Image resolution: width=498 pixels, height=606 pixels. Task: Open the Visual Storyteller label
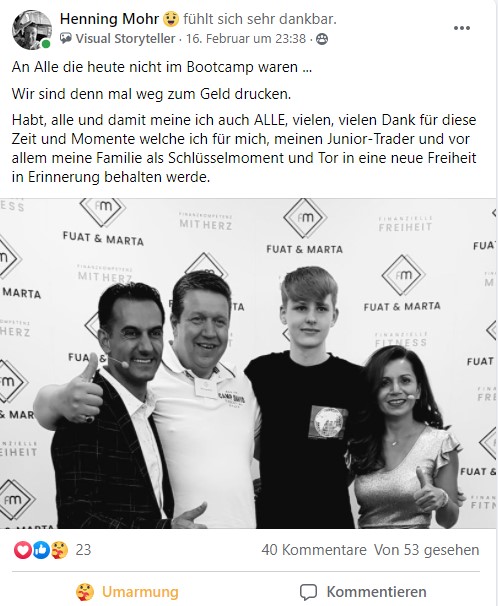(125, 39)
